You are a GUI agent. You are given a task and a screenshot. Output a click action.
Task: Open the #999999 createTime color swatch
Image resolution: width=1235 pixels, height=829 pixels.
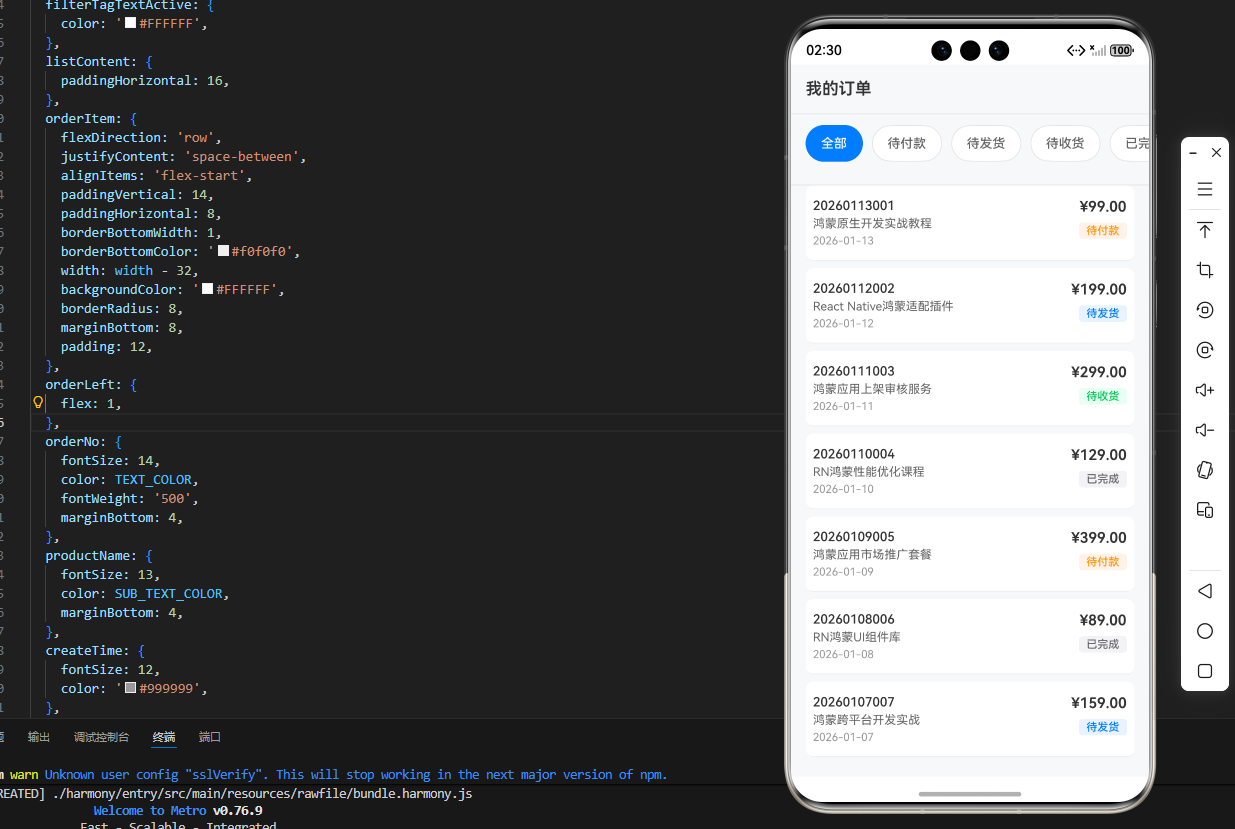coord(130,688)
